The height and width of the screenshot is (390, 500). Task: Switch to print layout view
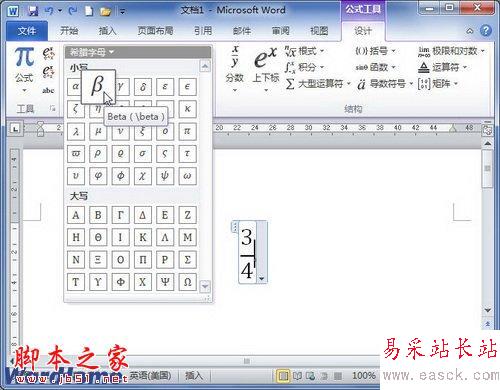coord(283,376)
